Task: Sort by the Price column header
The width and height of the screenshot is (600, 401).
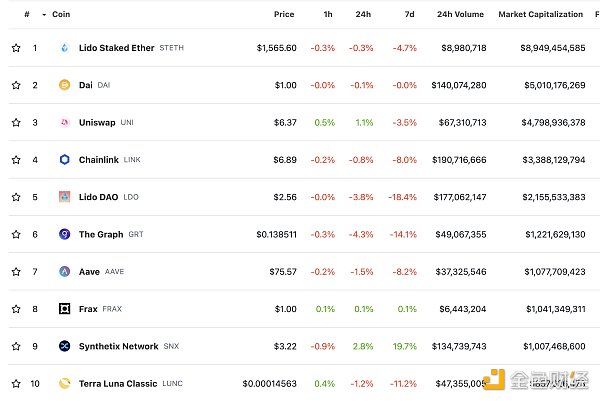Action: (284, 15)
